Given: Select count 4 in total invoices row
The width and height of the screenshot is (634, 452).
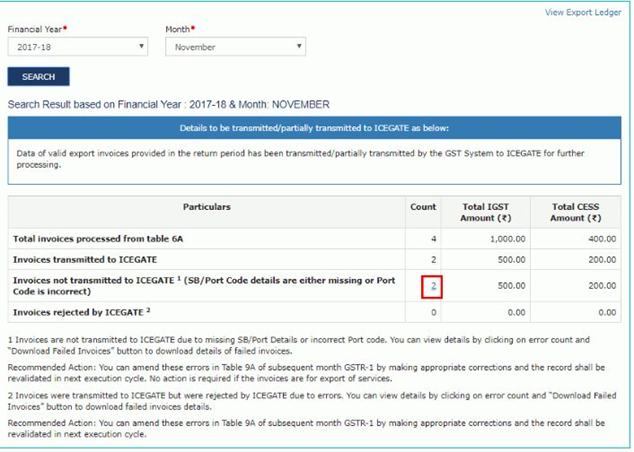Looking at the screenshot, I should tap(433, 239).
